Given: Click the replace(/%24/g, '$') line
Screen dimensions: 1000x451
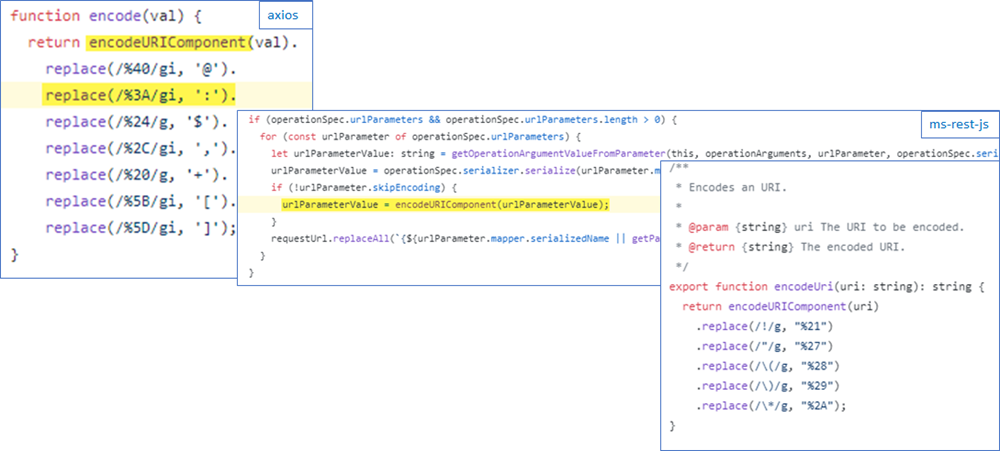Looking at the screenshot, I should tap(136, 122).
